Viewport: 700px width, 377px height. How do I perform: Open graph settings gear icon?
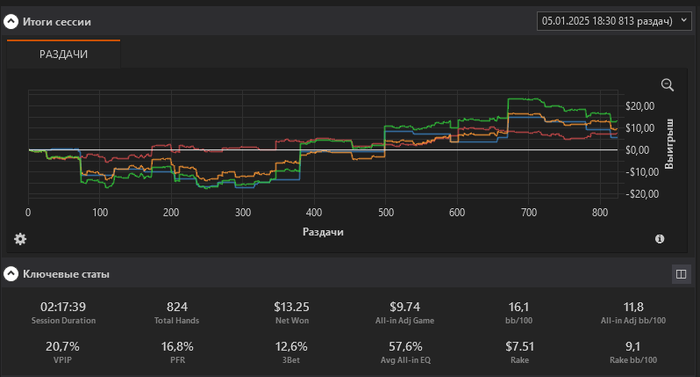(x=20, y=239)
